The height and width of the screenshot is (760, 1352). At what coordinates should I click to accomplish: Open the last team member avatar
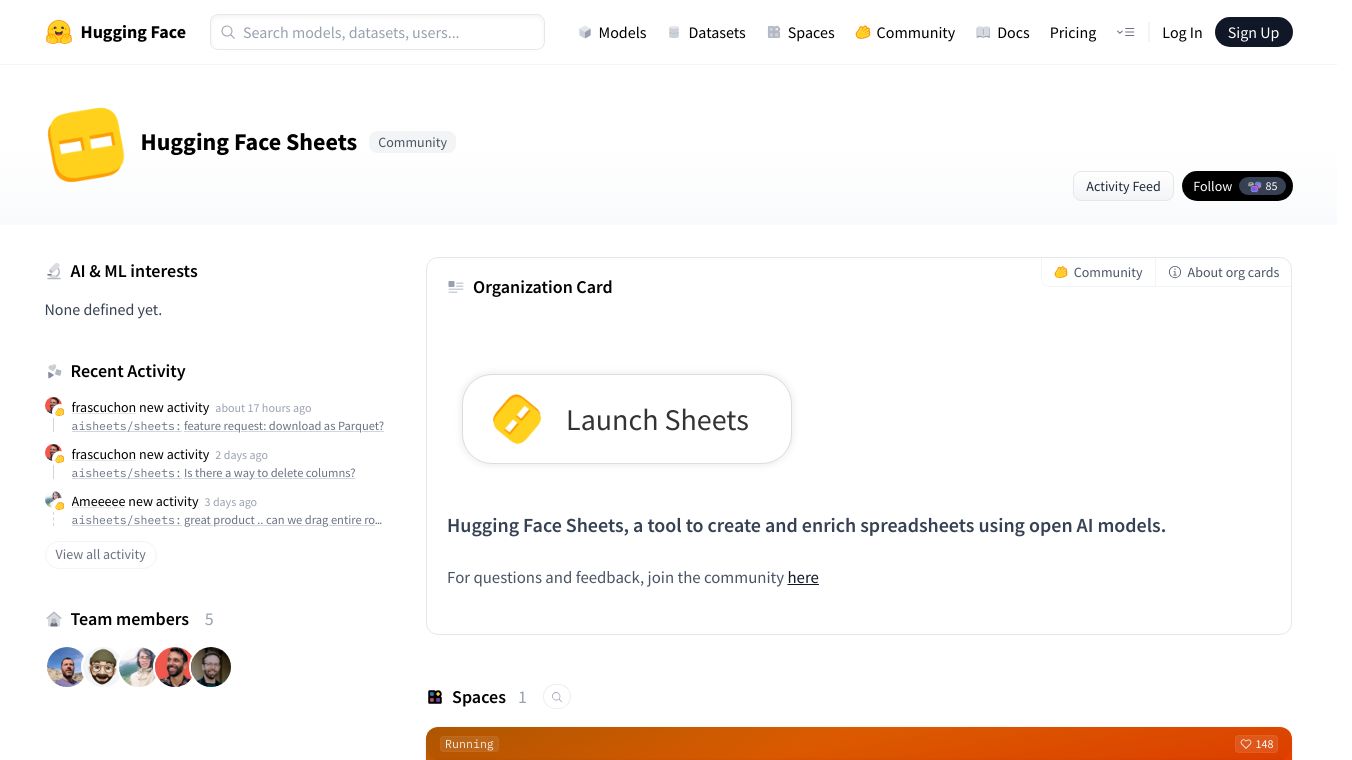pyautogui.click(x=211, y=667)
